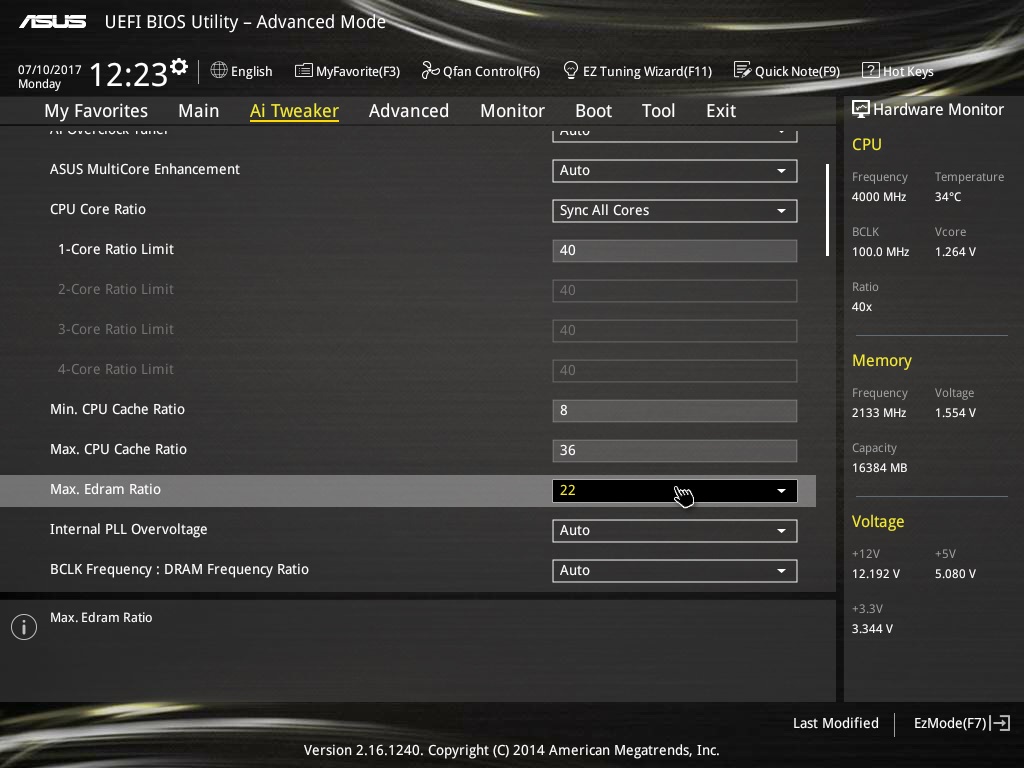
Task: Switch to EzMode(F7)
Action: (950, 723)
